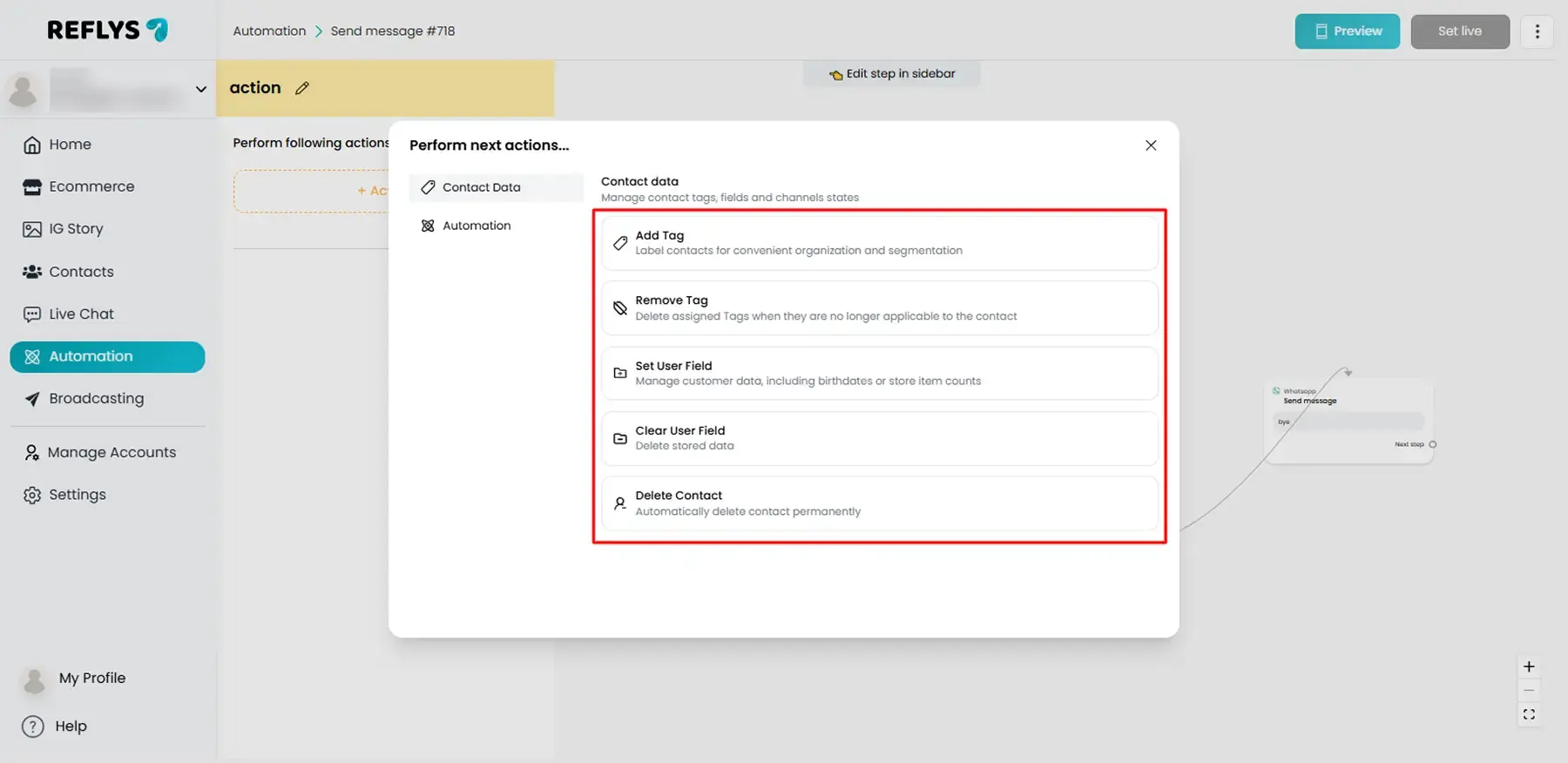Open the three-dot more options menu
Viewport: 1568px width, 763px height.
tap(1537, 31)
